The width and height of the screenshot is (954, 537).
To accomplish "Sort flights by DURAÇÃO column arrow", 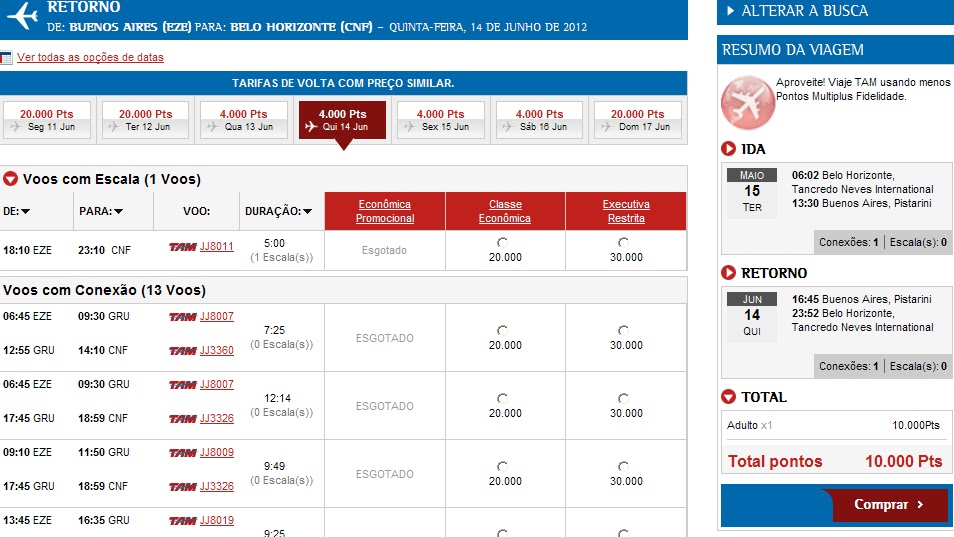I will [x=308, y=212].
